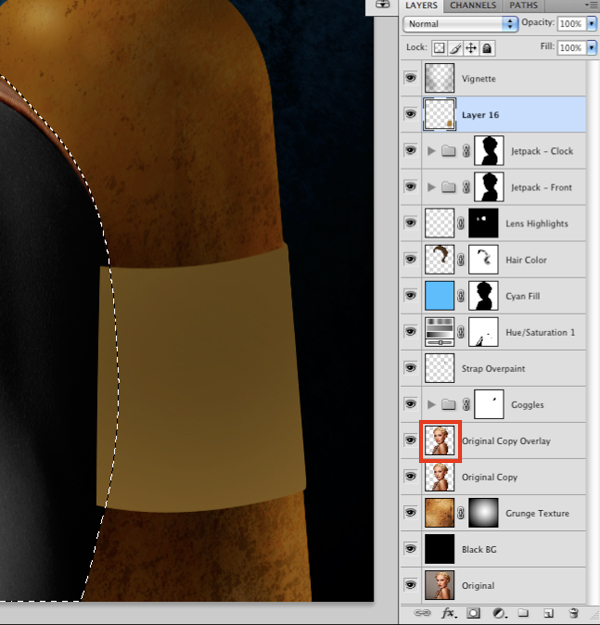Click the Jetpack – Clock folder icon
The height and width of the screenshot is (625, 600).
449,151
